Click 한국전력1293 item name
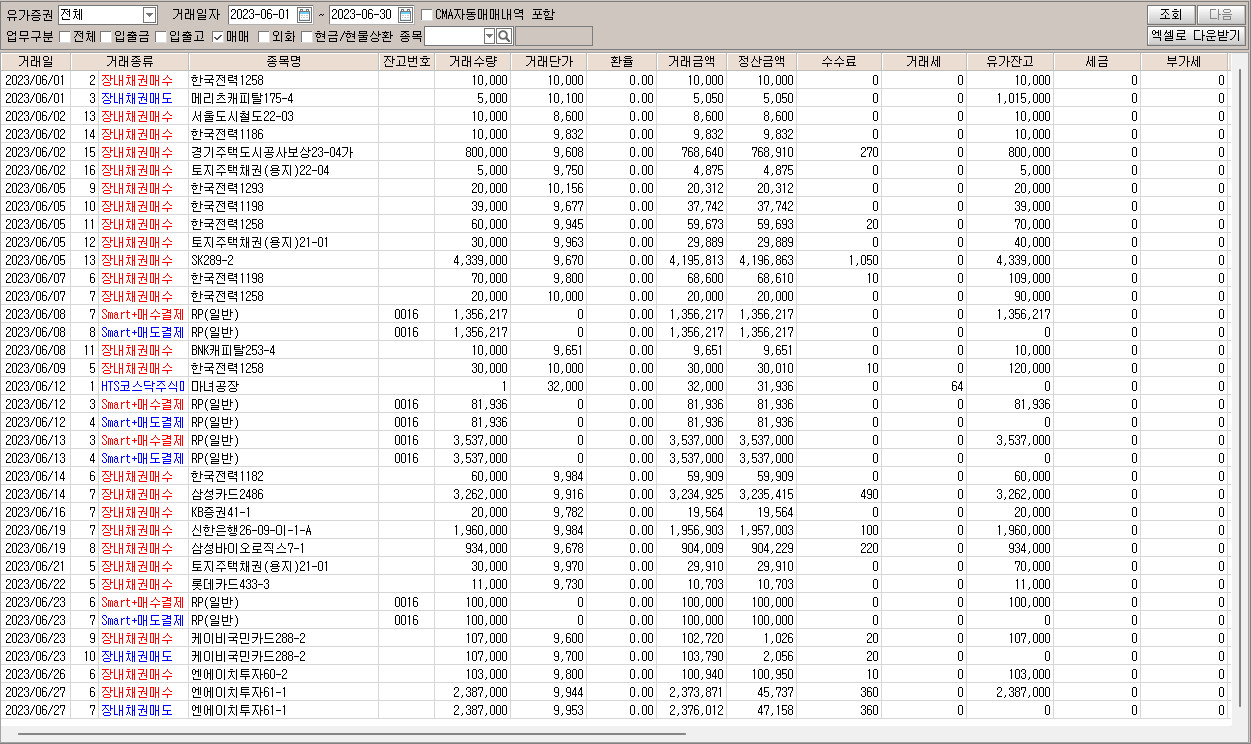1251x744 pixels. click(227, 189)
